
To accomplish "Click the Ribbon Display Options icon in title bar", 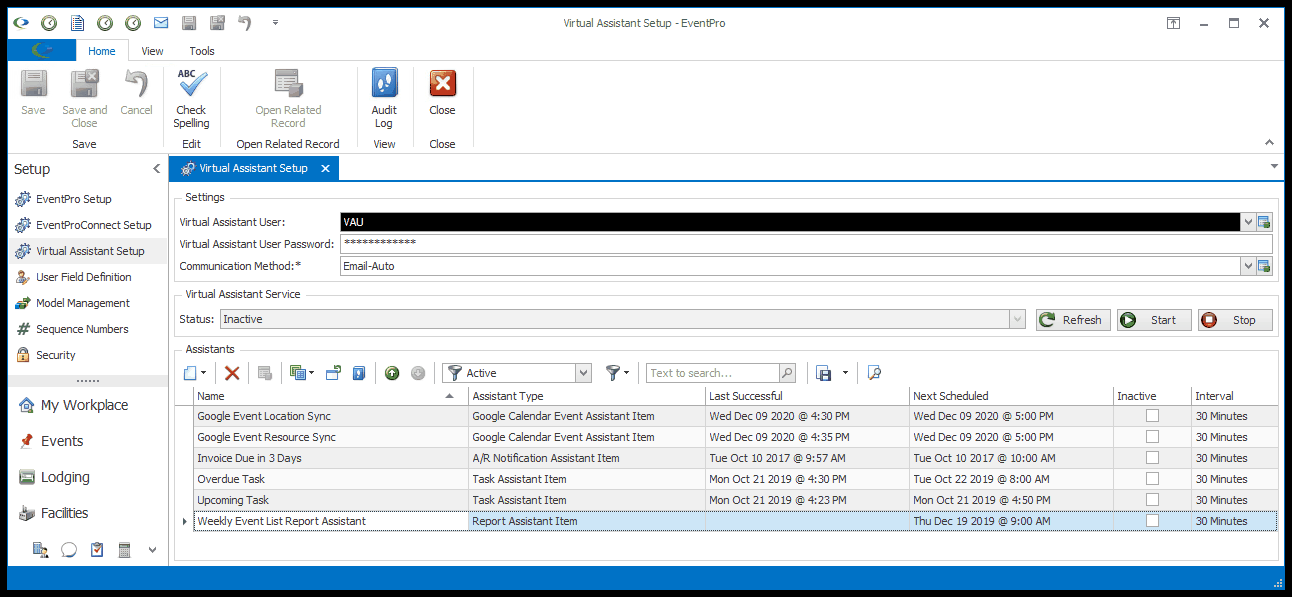I will [1172, 23].
